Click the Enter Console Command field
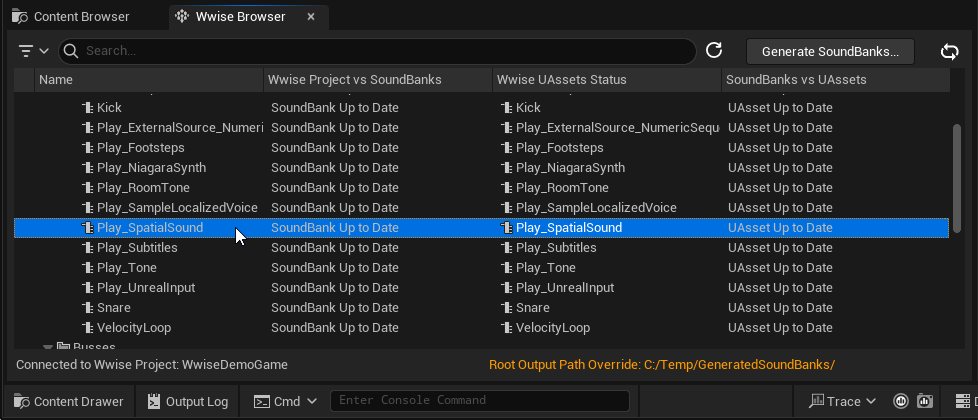This screenshot has width=978, height=420. click(479, 401)
